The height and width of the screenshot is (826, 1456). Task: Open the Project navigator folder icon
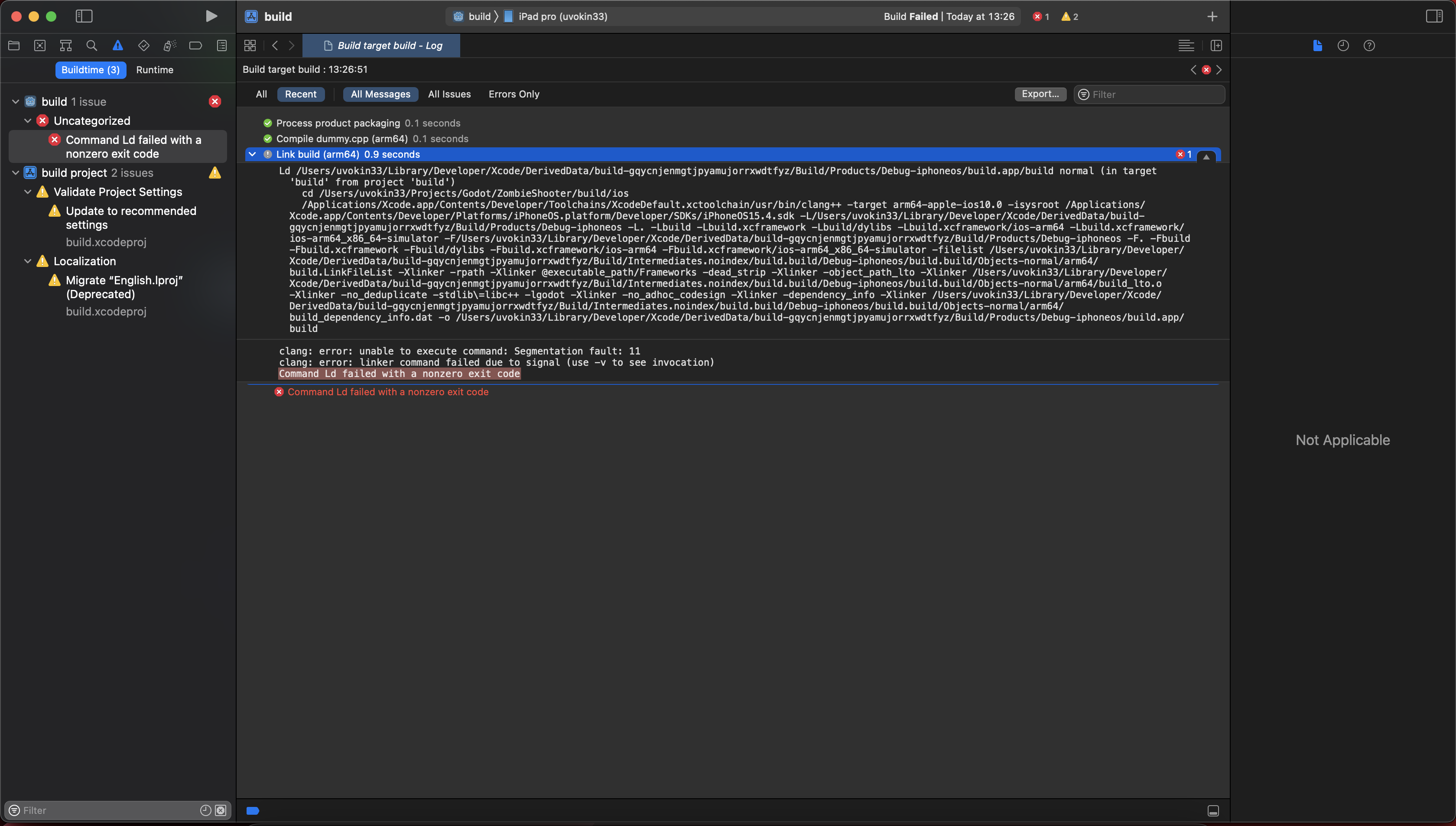point(14,46)
